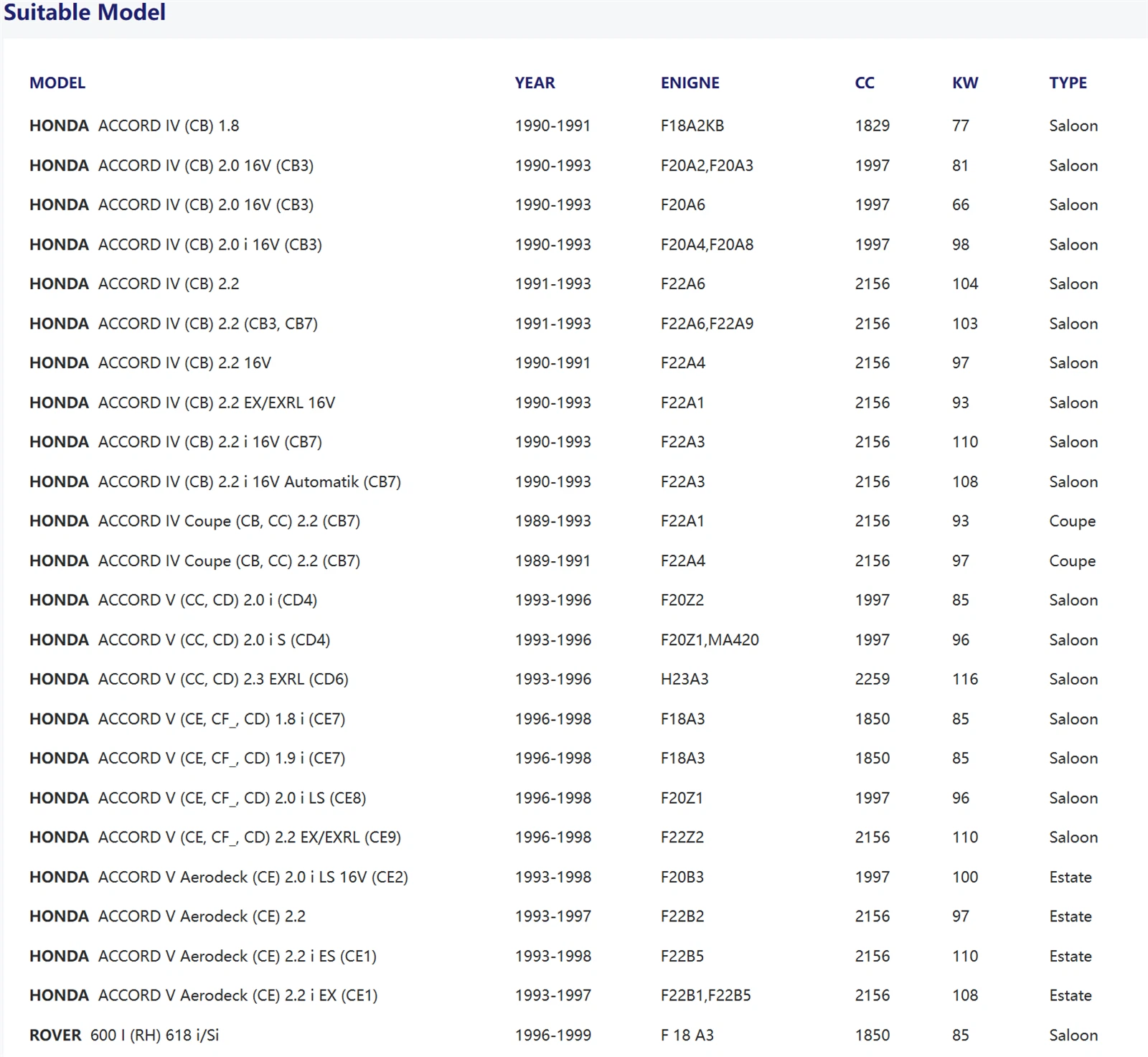
Task: Select "ACCORD IV (CB) 2.0 i 16V (CB3)" model
Action: pos(210,244)
